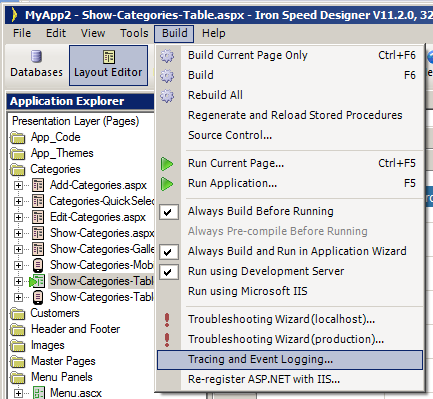Choose Run Current Page...
This screenshot has width=433, height=399.
point(290,163)
